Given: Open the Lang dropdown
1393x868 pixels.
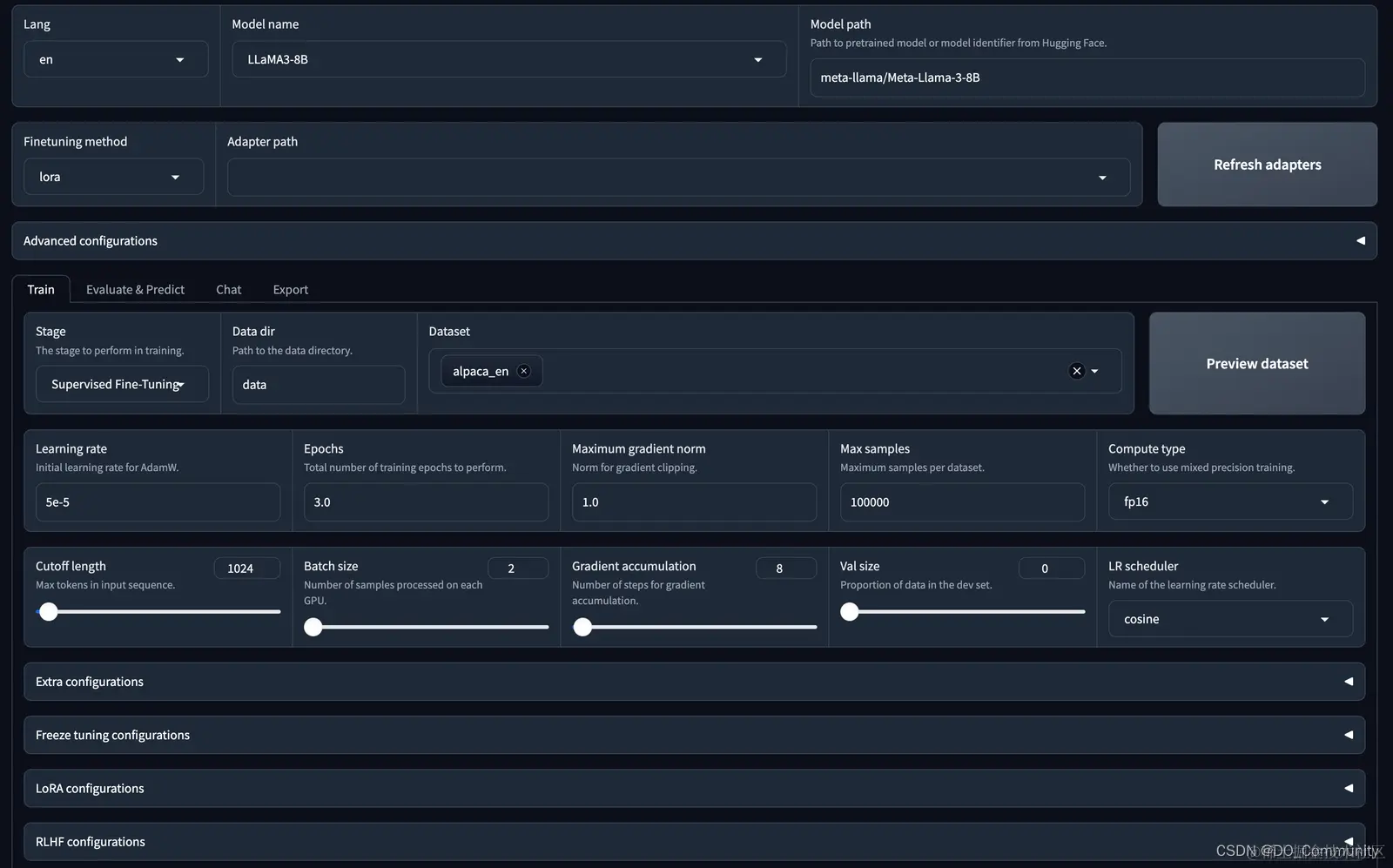Looking at the screenshot, I should point(116,59).
